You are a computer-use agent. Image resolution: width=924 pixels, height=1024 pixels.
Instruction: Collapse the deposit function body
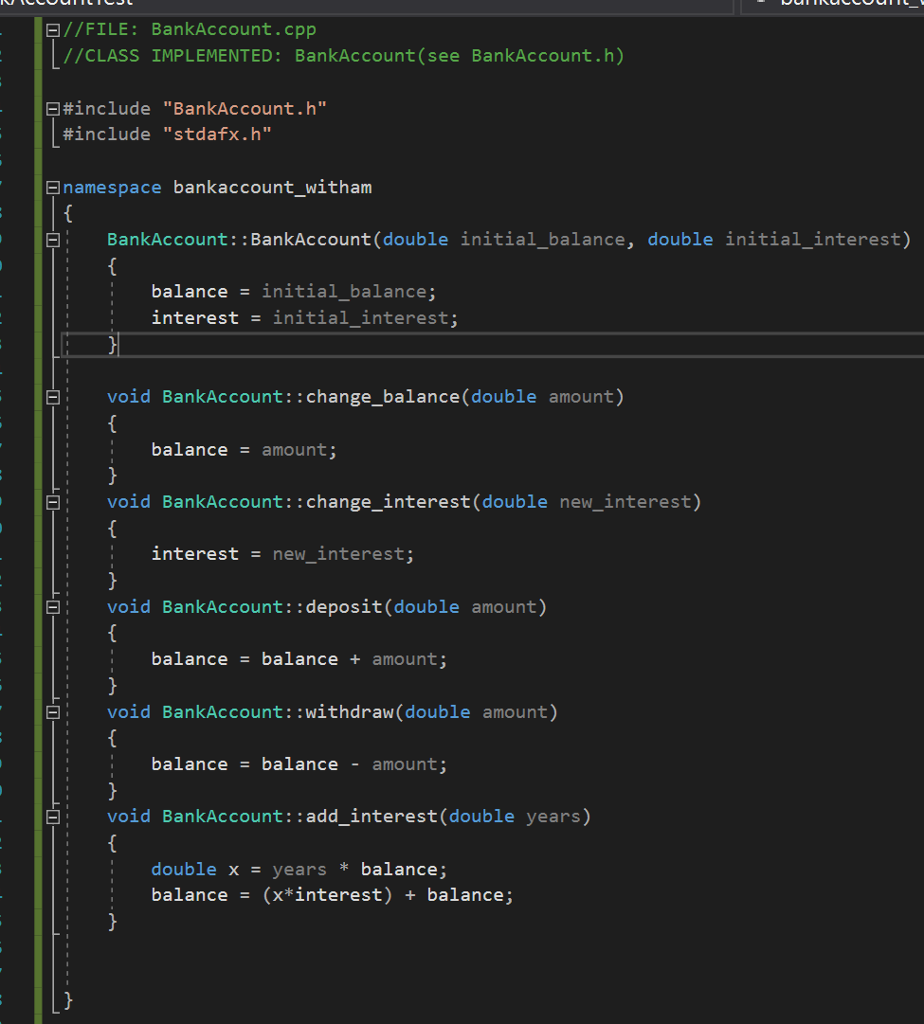51,606
